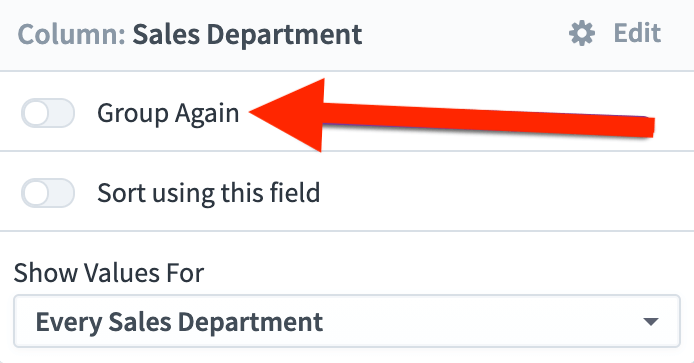Click the gear settings icon
Viewport: 694px width, 363px height.
tap(582, 34)
